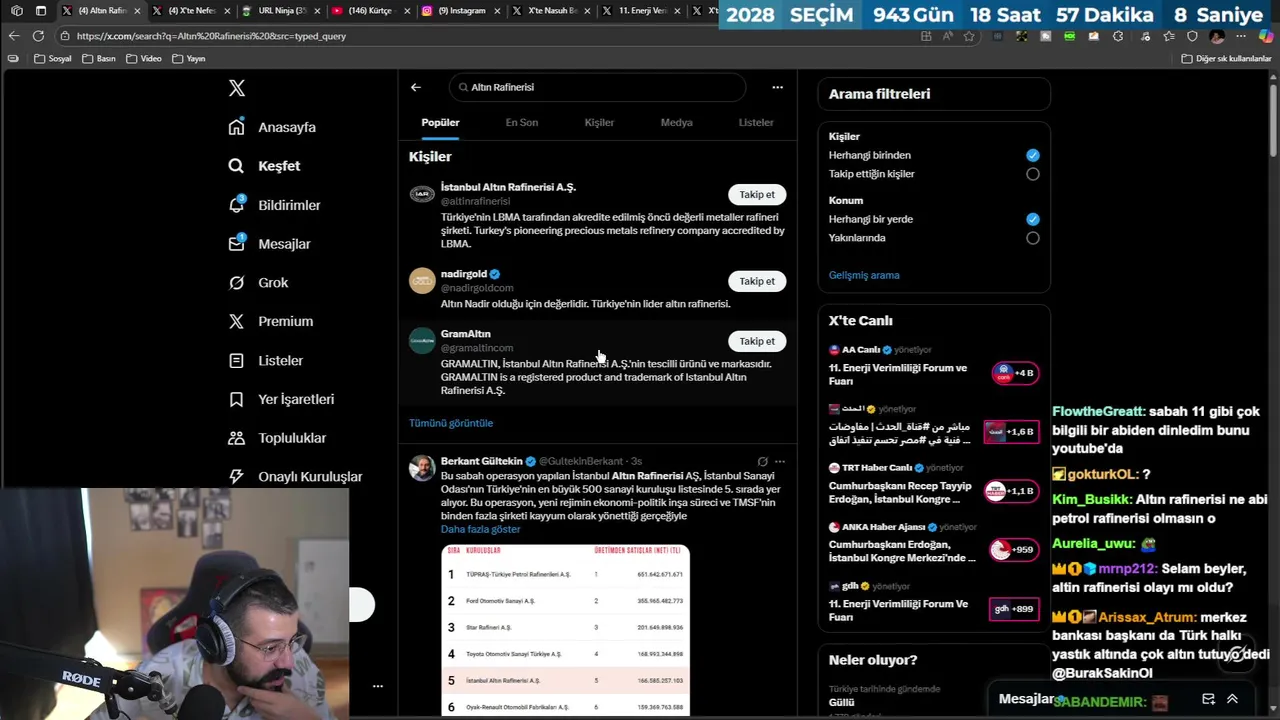Open Basın bookmarks folder
Viewport: 1280px width, 720px height.
pos(98,59)
